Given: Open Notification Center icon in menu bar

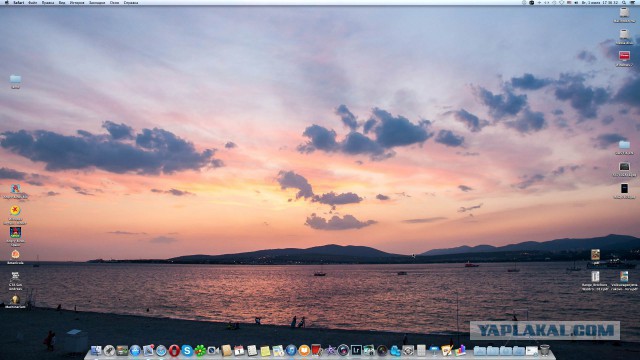Looking at the screenshot, I should click(632, 2).
